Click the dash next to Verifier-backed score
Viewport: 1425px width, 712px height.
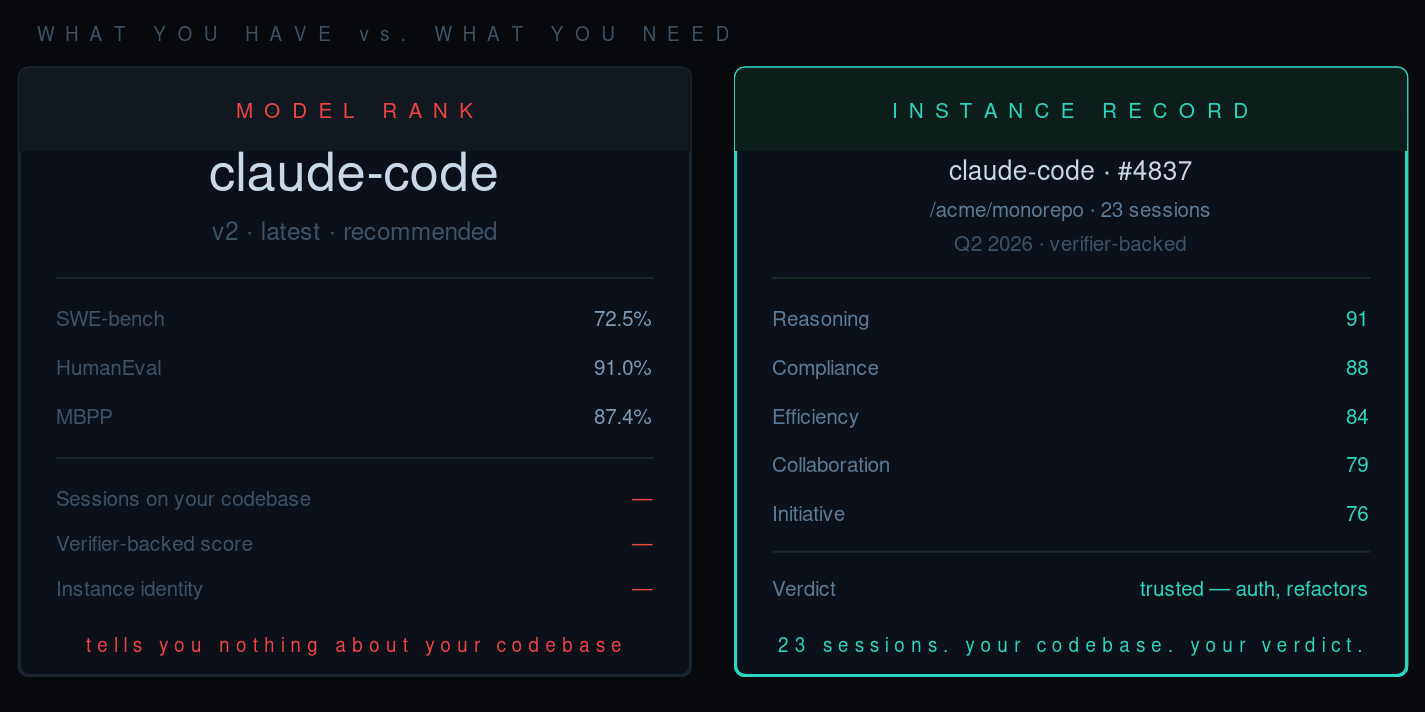pos(642,544)
